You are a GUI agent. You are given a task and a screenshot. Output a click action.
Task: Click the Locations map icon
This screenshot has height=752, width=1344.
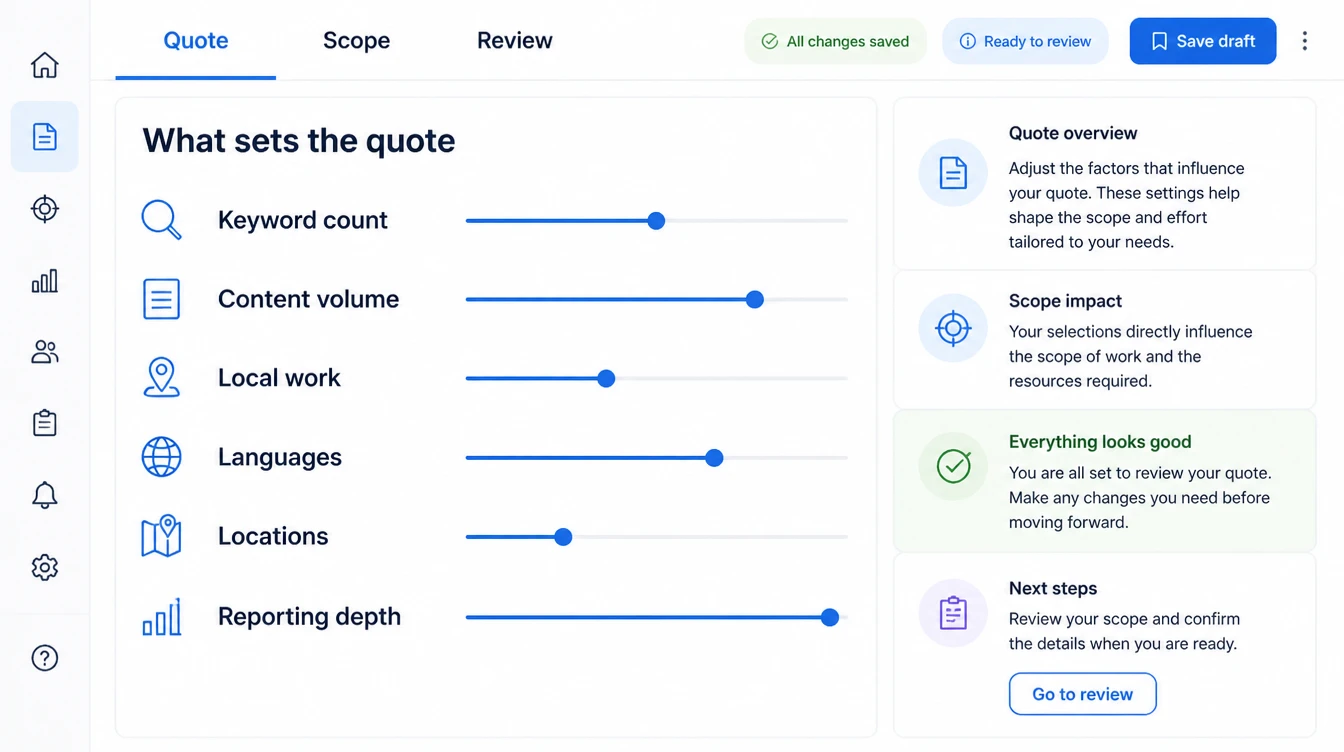coord(161,536)
